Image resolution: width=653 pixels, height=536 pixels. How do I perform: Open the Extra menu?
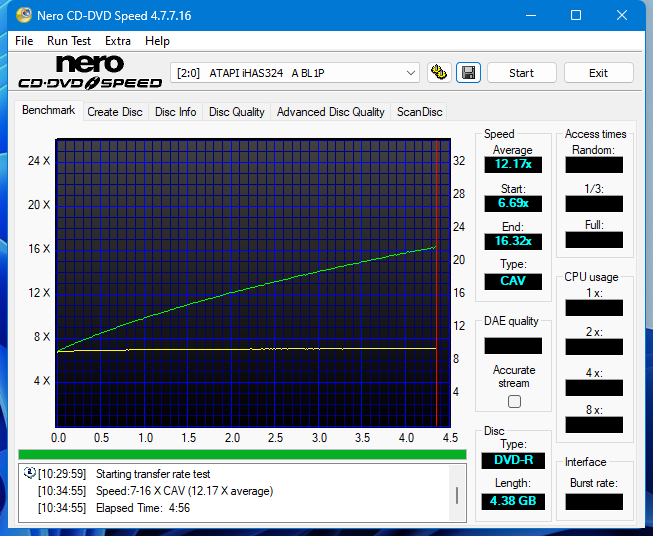118,41
